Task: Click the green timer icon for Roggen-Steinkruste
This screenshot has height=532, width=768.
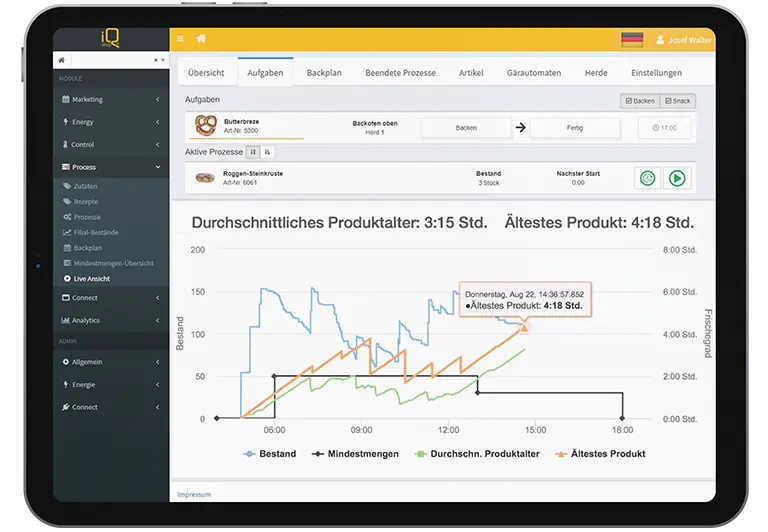Action: 648,178
